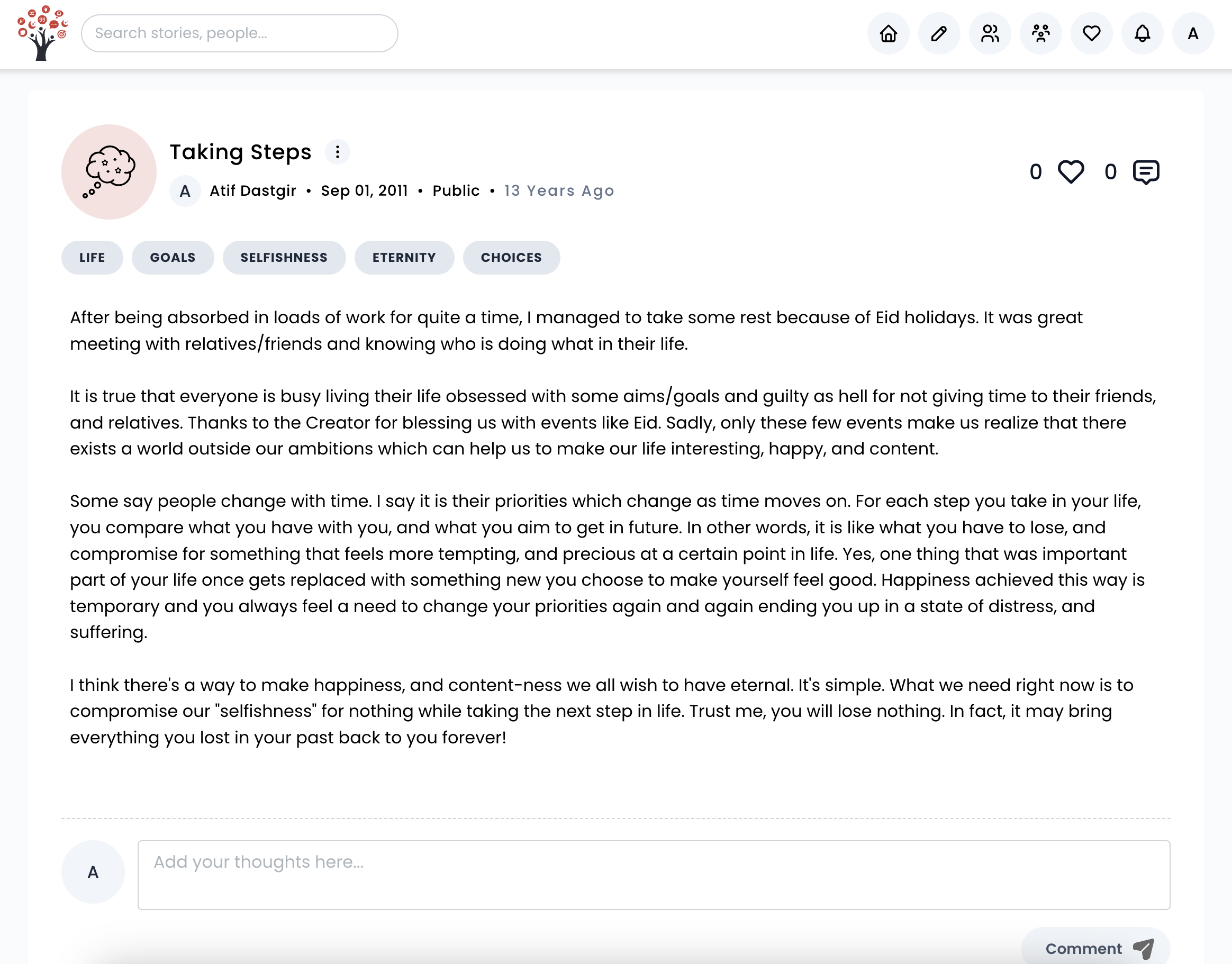Select the LIFE tag

92,257
